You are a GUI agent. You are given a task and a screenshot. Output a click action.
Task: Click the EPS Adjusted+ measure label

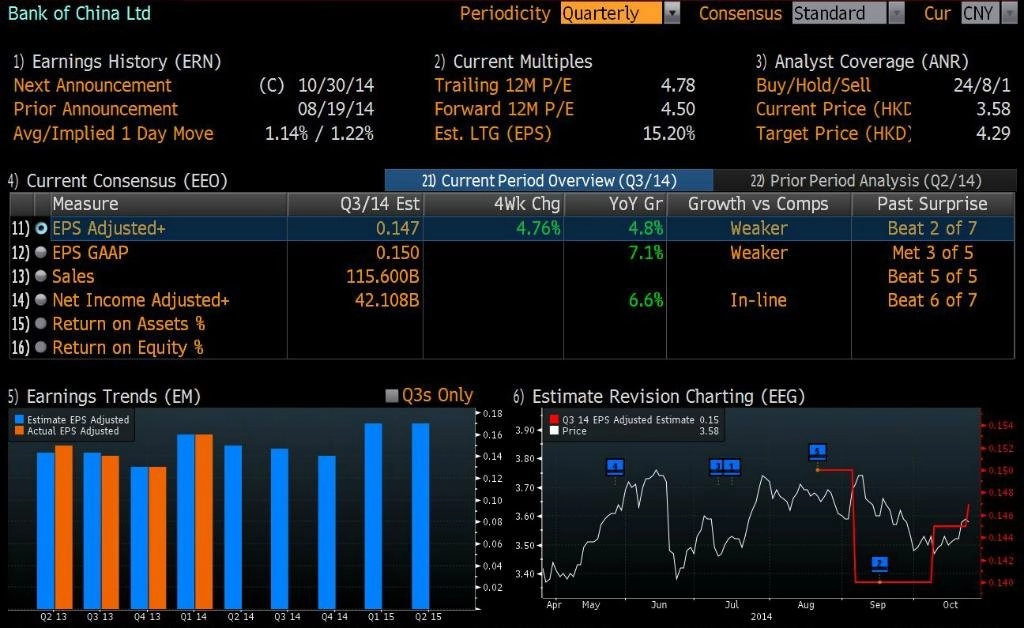click(109, 228)
